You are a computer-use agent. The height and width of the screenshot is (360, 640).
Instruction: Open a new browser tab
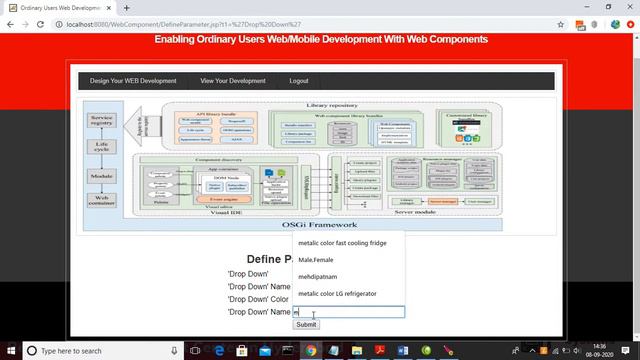click(x=127, y=8)
